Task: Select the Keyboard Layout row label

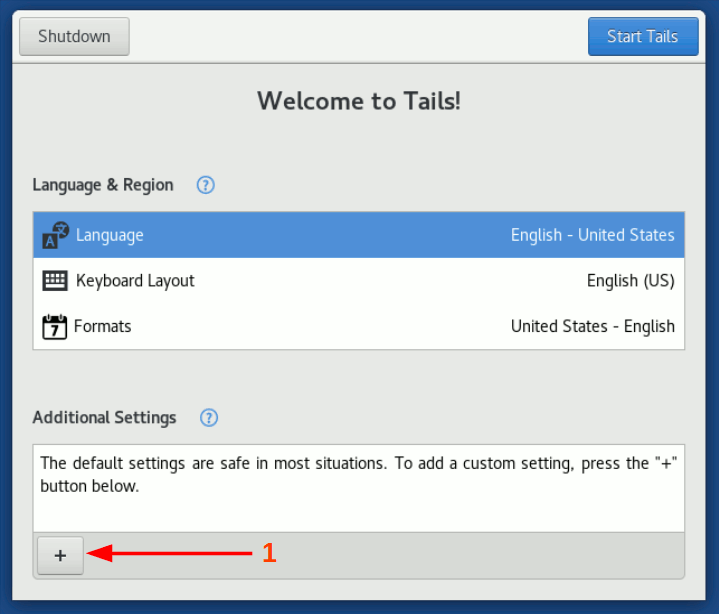Action: tap(135, 281)
